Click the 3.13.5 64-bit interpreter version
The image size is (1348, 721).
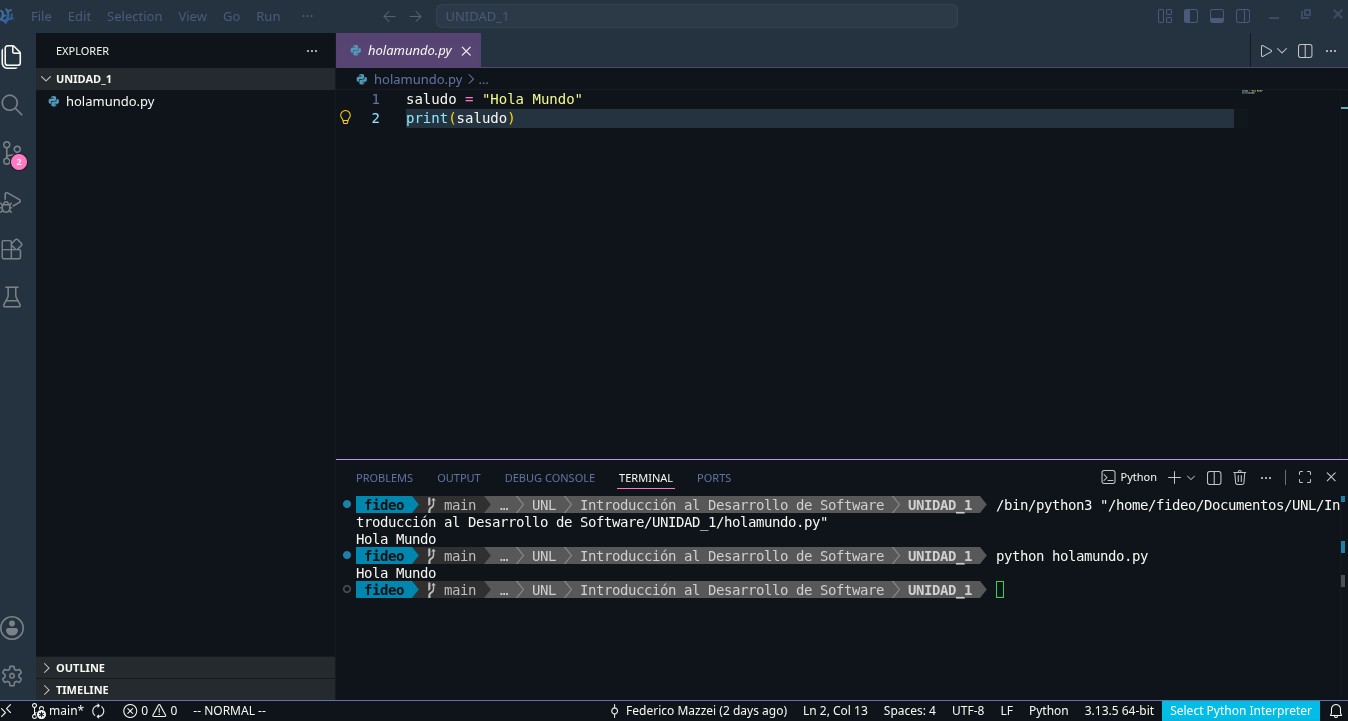click(1119, 711)
